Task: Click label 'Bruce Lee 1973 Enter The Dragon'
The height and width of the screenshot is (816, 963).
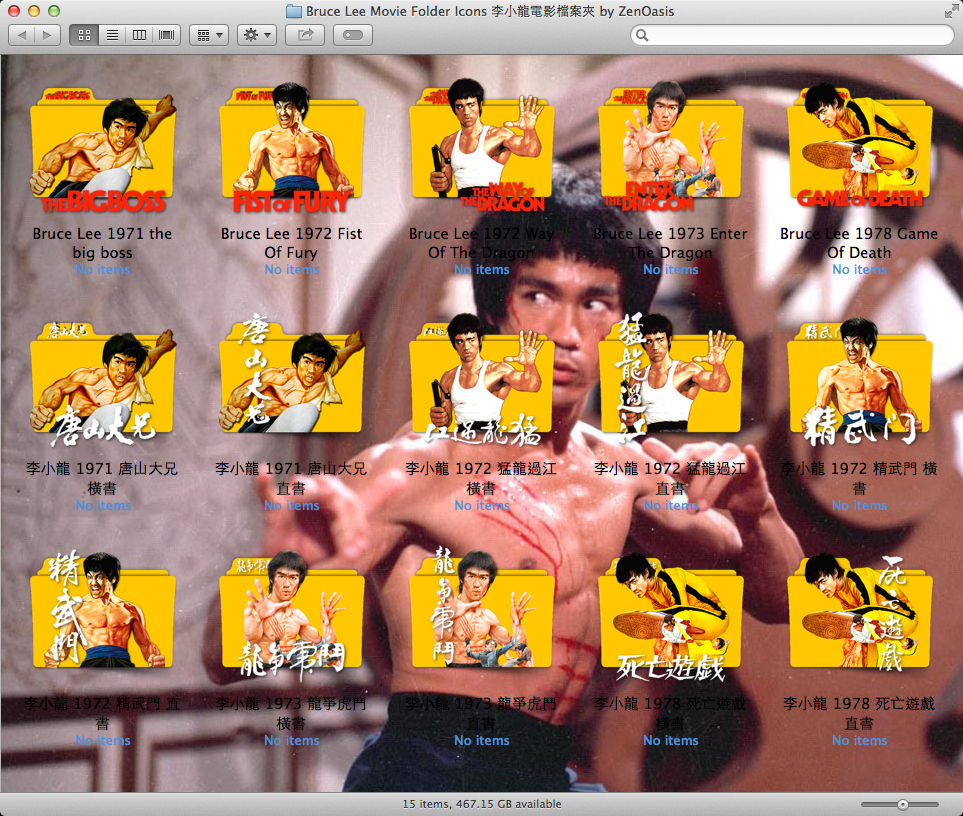Action: [671, 243]
